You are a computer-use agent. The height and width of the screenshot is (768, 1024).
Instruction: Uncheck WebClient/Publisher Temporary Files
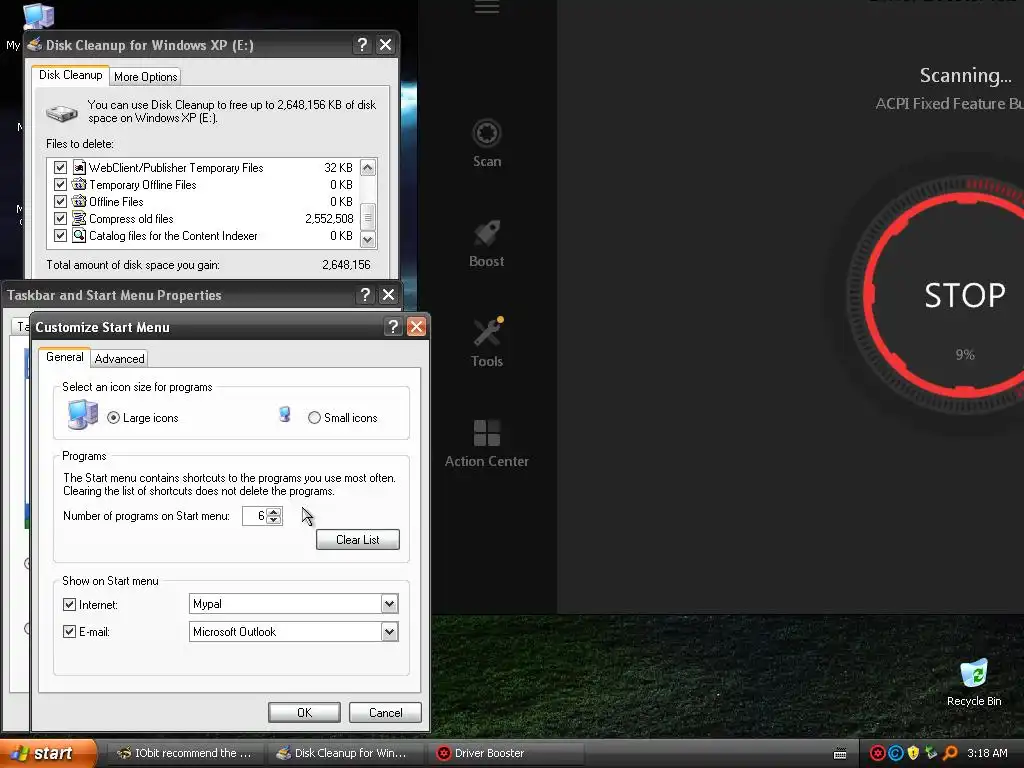tap(60, 168)
